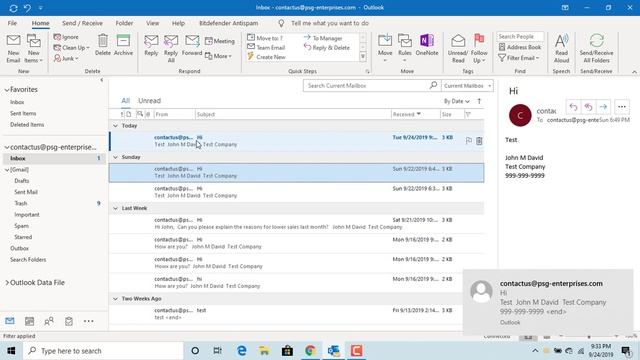
Task: Open the File menu
Action: (x=12, y=23)
